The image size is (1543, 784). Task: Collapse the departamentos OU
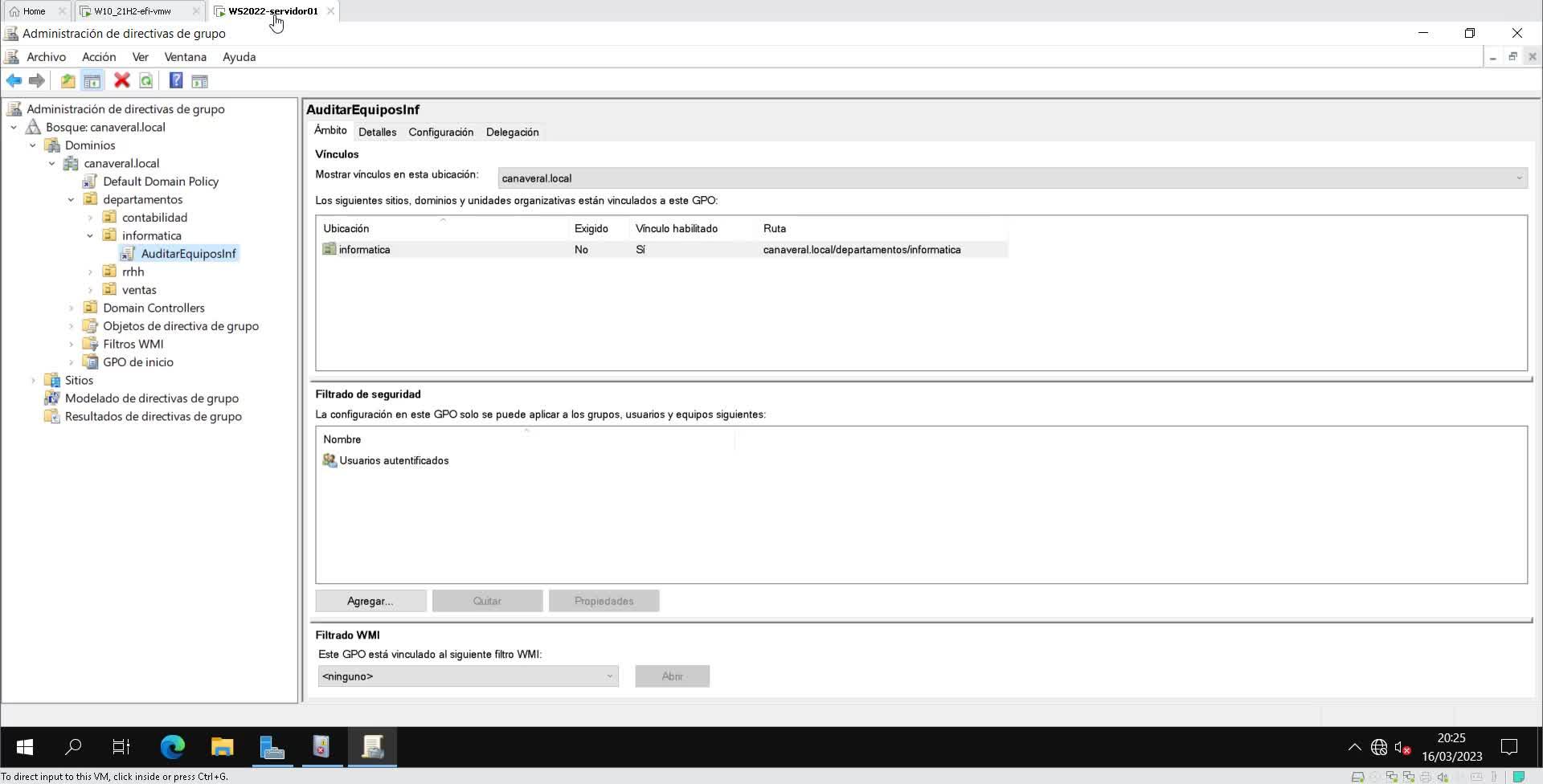pyautogui.click(x=72, y=200)
